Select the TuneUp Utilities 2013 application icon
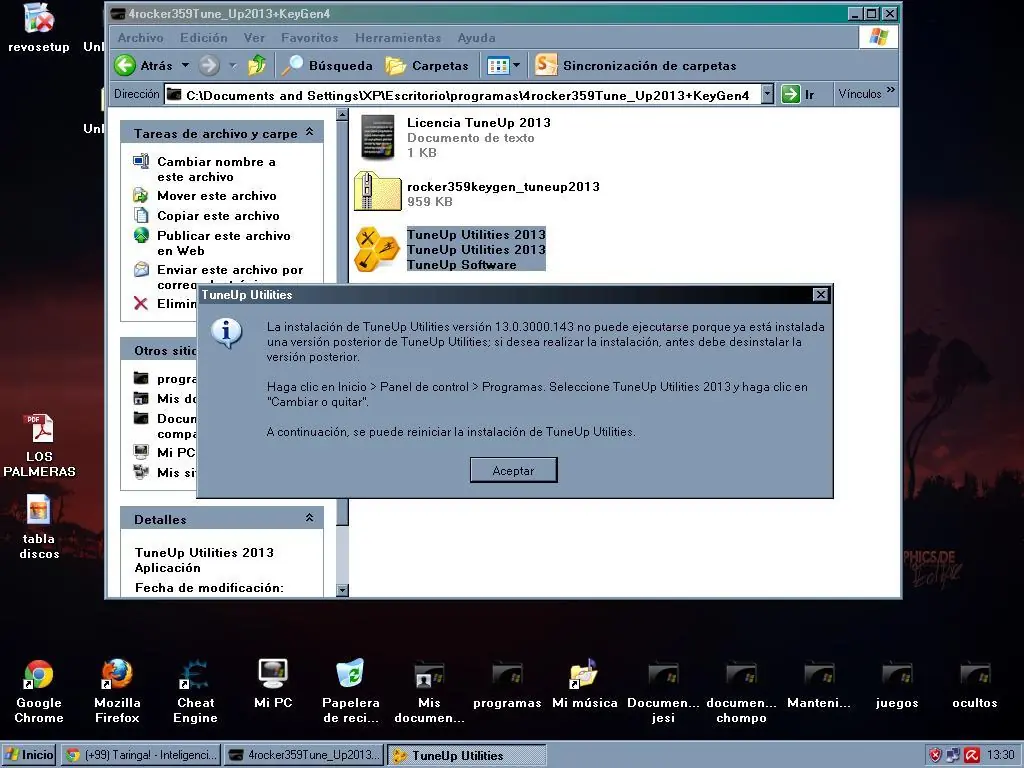 (376, 249)
